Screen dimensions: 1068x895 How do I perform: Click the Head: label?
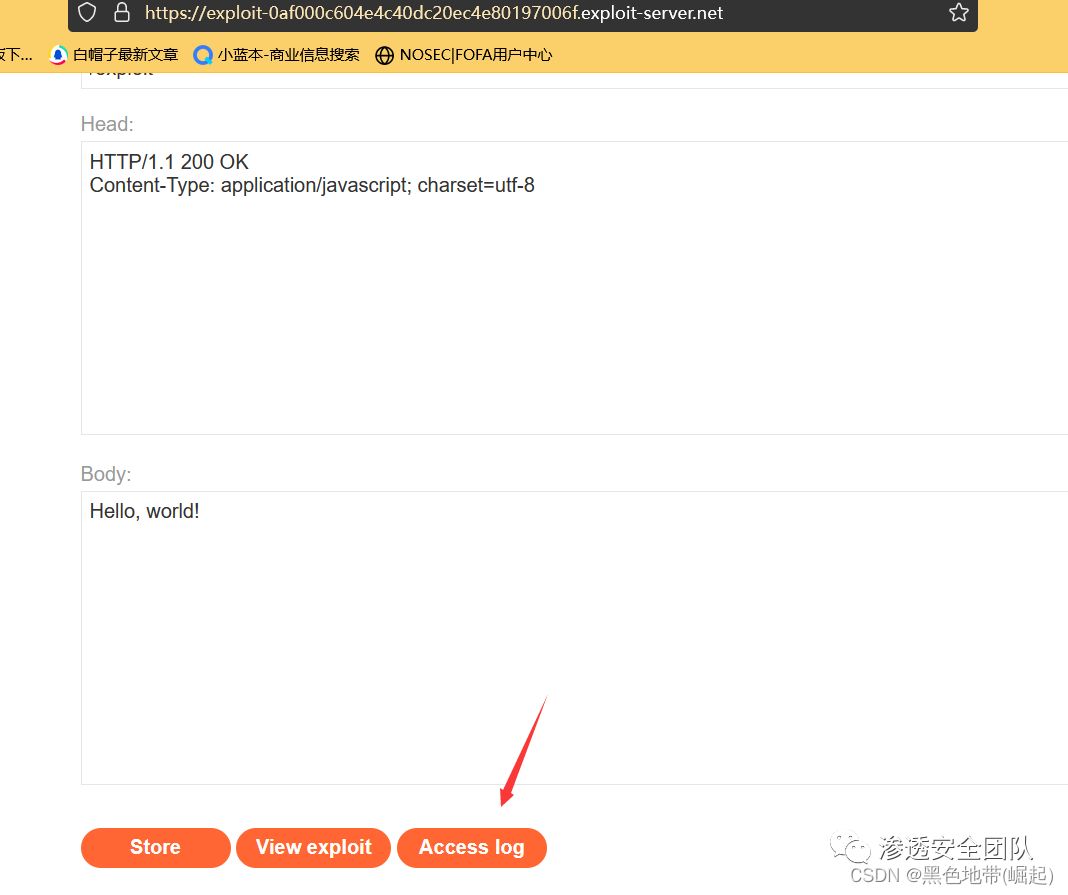[107, 124]
